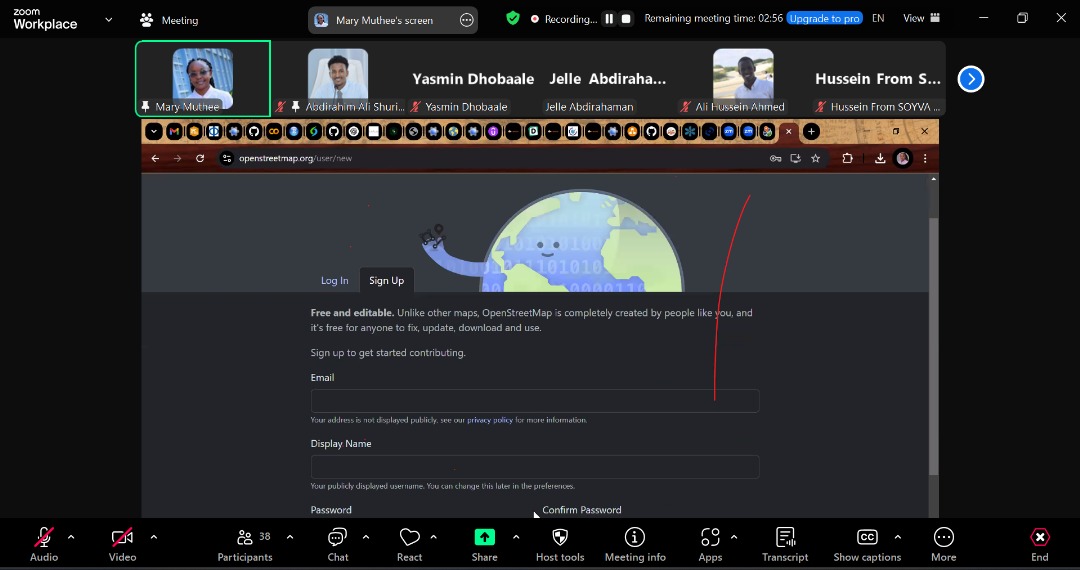Open a new browser tab with plus
The width and height of the screenshot is (1080, 570).
tap(811, 131)
